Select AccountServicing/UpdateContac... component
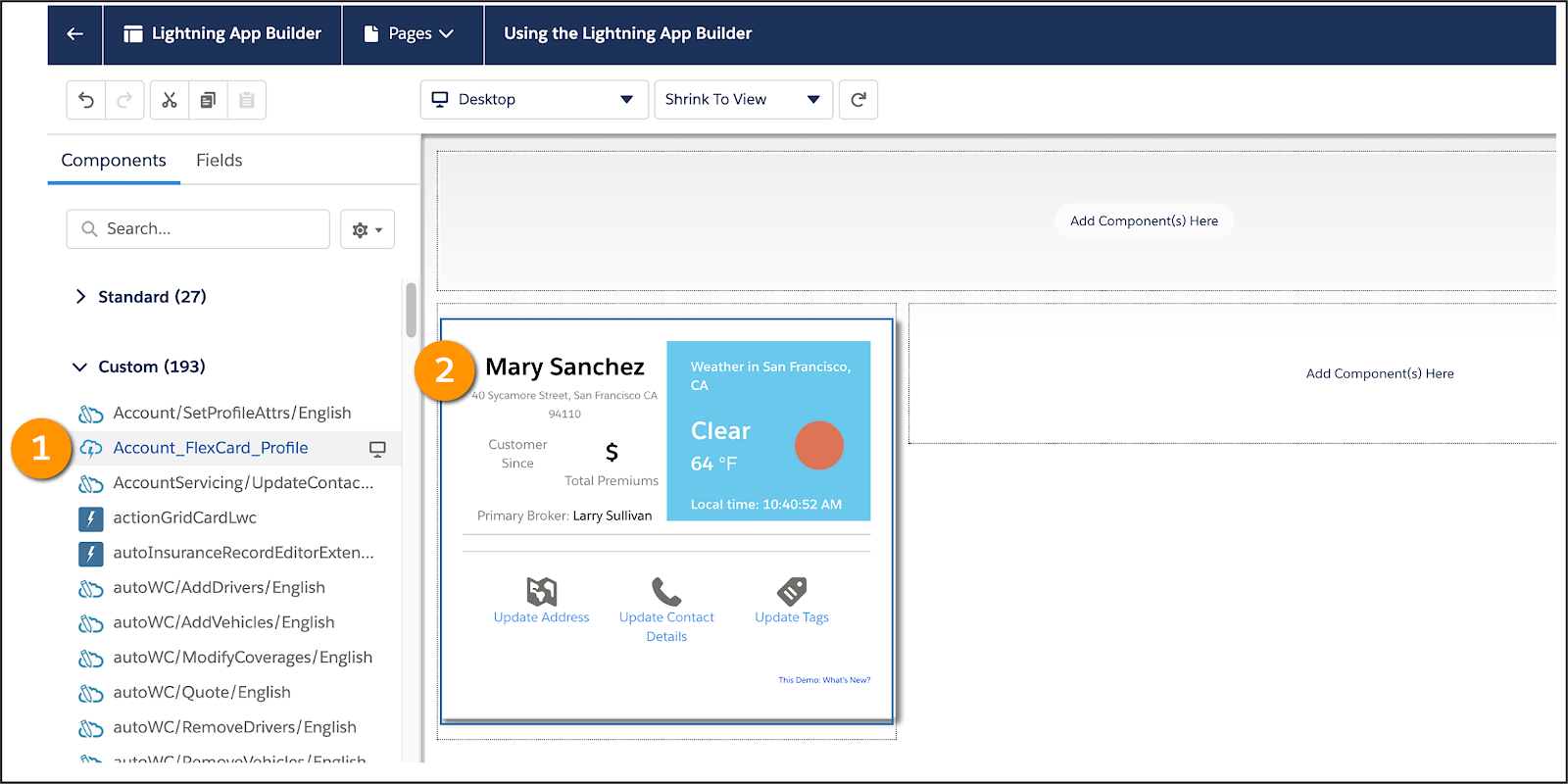Image resolution: width=1568 pixels, height=784 pixels. [x=243, y=482]
